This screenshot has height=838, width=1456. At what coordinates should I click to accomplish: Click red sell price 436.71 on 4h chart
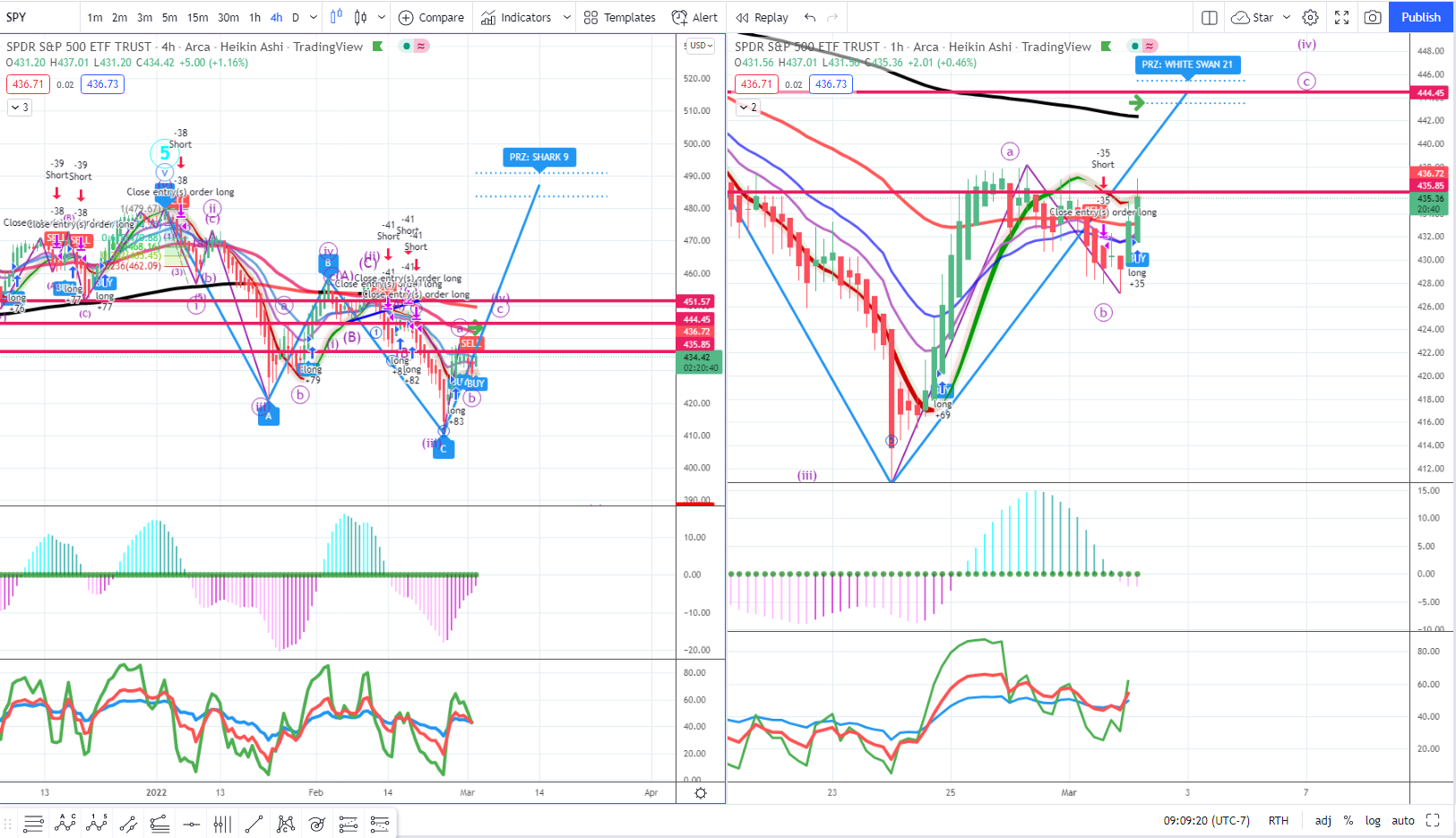click(28, 84)
